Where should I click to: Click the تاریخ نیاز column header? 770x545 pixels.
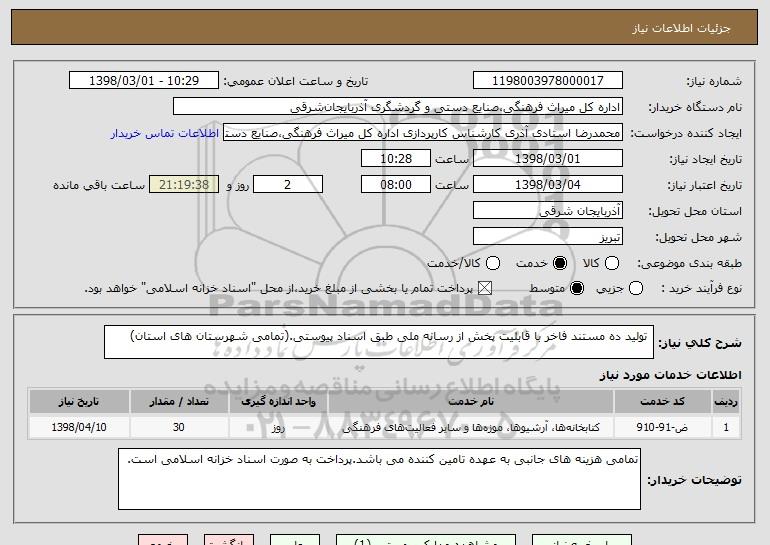click(79, 402)
